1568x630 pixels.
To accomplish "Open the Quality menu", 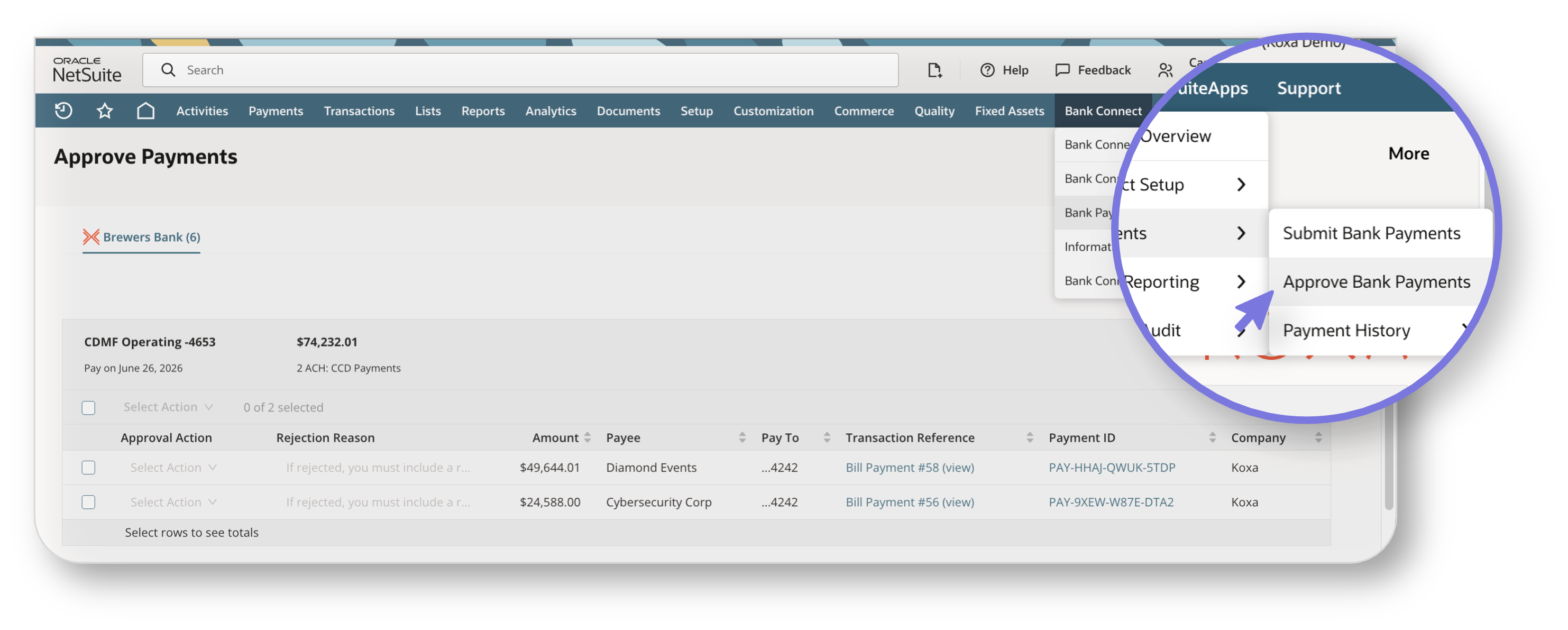I will 934,111.
